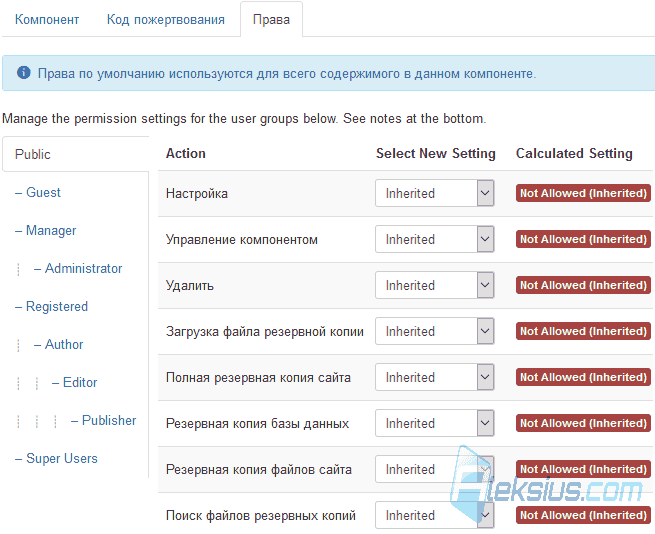Click the 'Manage the permission settings' note text
Image resolution: width=655 pixels, height=534 pixels.
point(244,118)
